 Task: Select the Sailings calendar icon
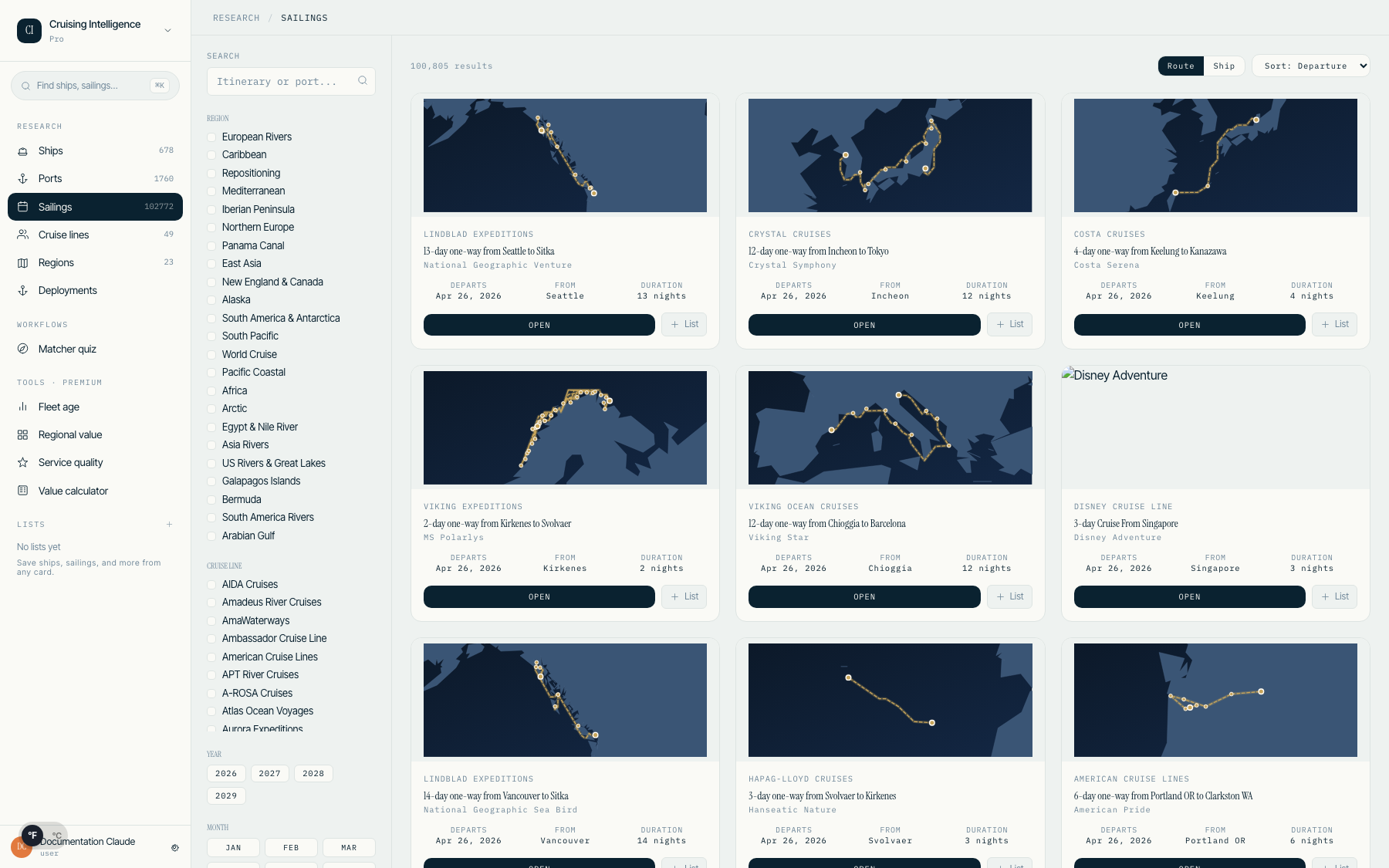pyautogui.click(x=23, y=207)
